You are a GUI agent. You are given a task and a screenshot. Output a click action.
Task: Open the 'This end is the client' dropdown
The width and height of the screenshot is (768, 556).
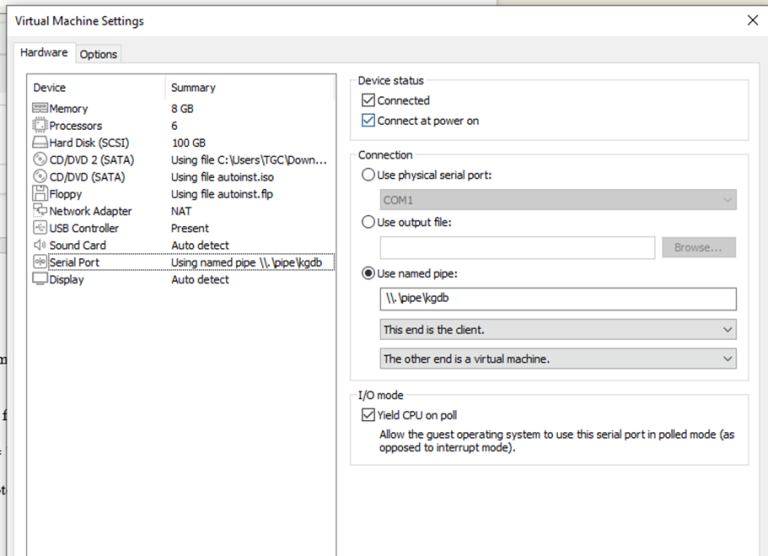[558, 329]
